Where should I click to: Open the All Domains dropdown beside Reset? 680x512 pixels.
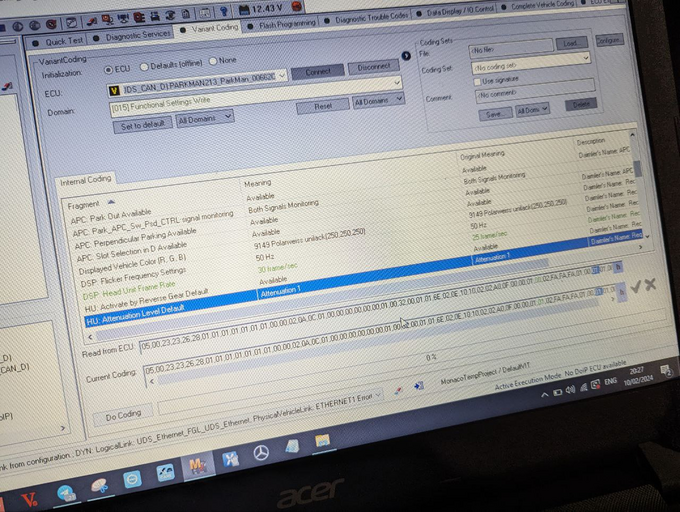point(378,100)
